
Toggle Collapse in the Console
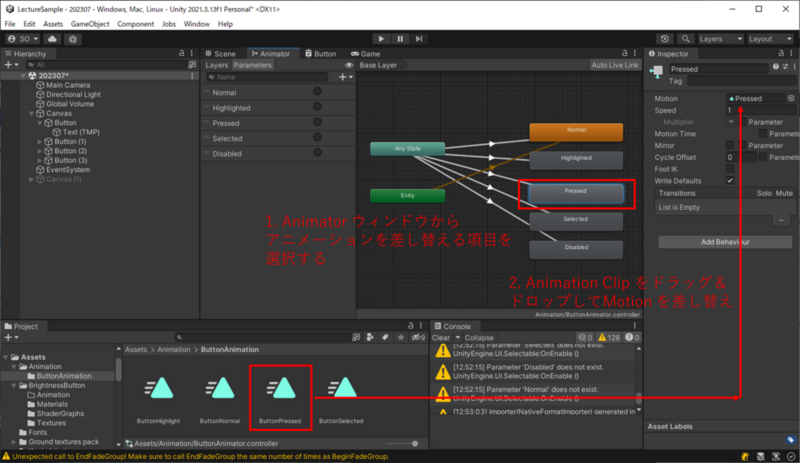(479, 337)
